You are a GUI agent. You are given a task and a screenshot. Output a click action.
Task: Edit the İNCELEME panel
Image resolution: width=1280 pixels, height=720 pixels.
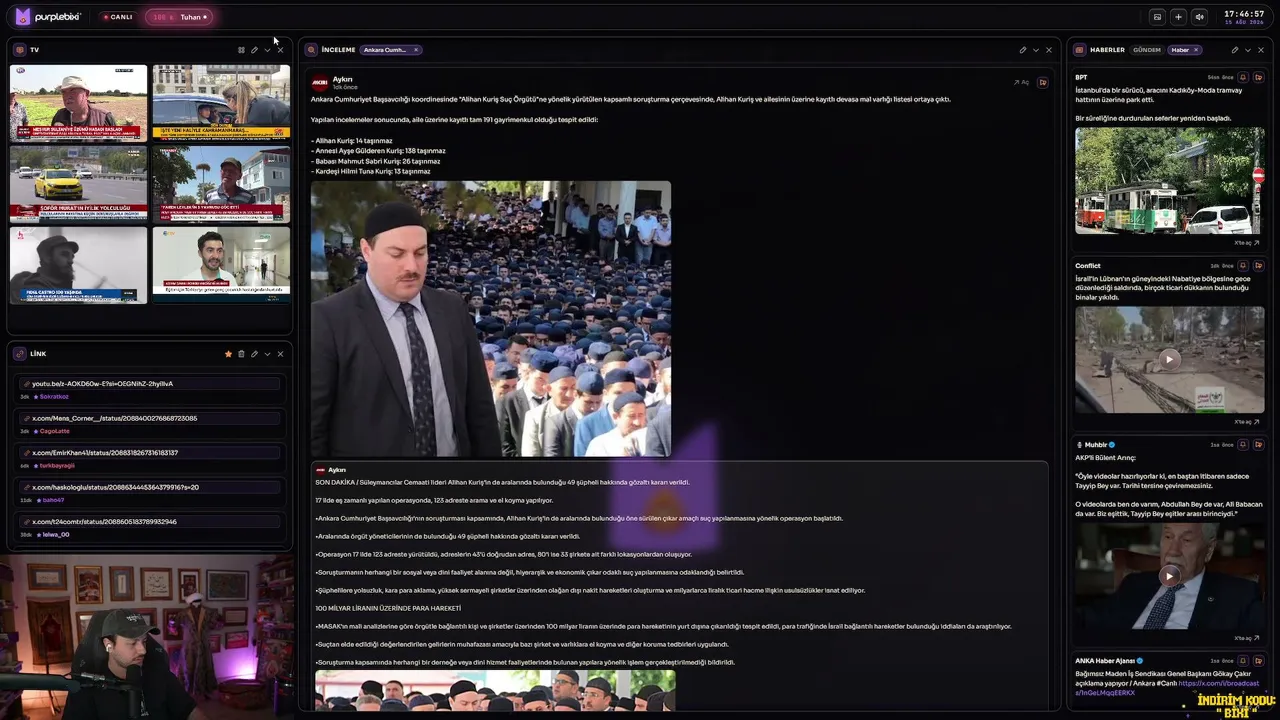click(x=1023, y=50)
